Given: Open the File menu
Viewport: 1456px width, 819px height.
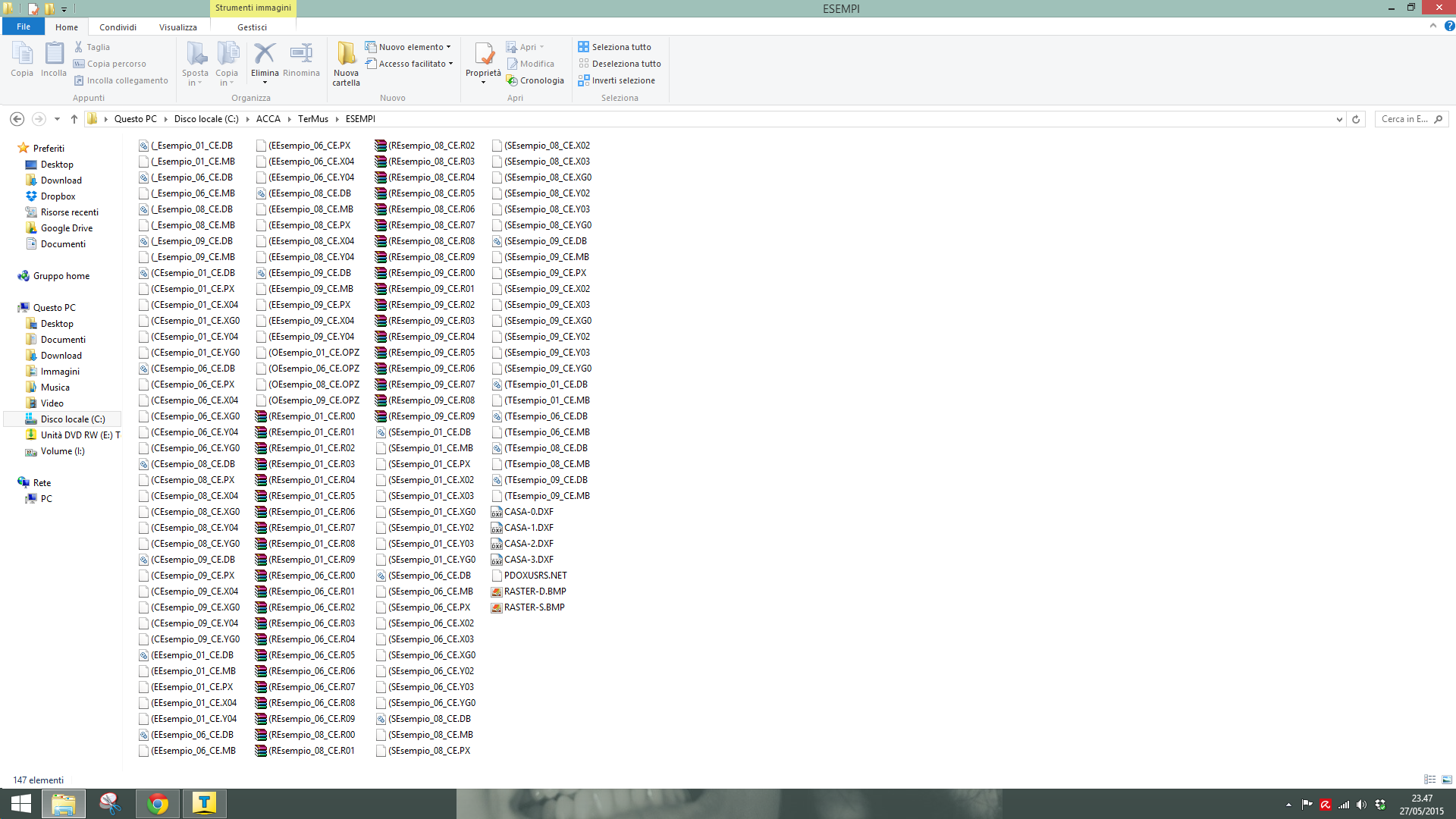Looking at the screenshot, I should pos(24,27).
